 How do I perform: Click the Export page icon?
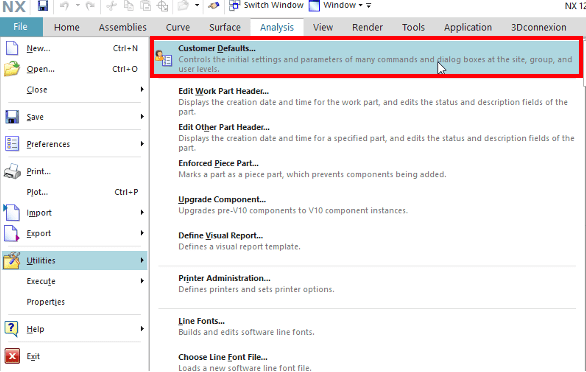tap(12, 233)
